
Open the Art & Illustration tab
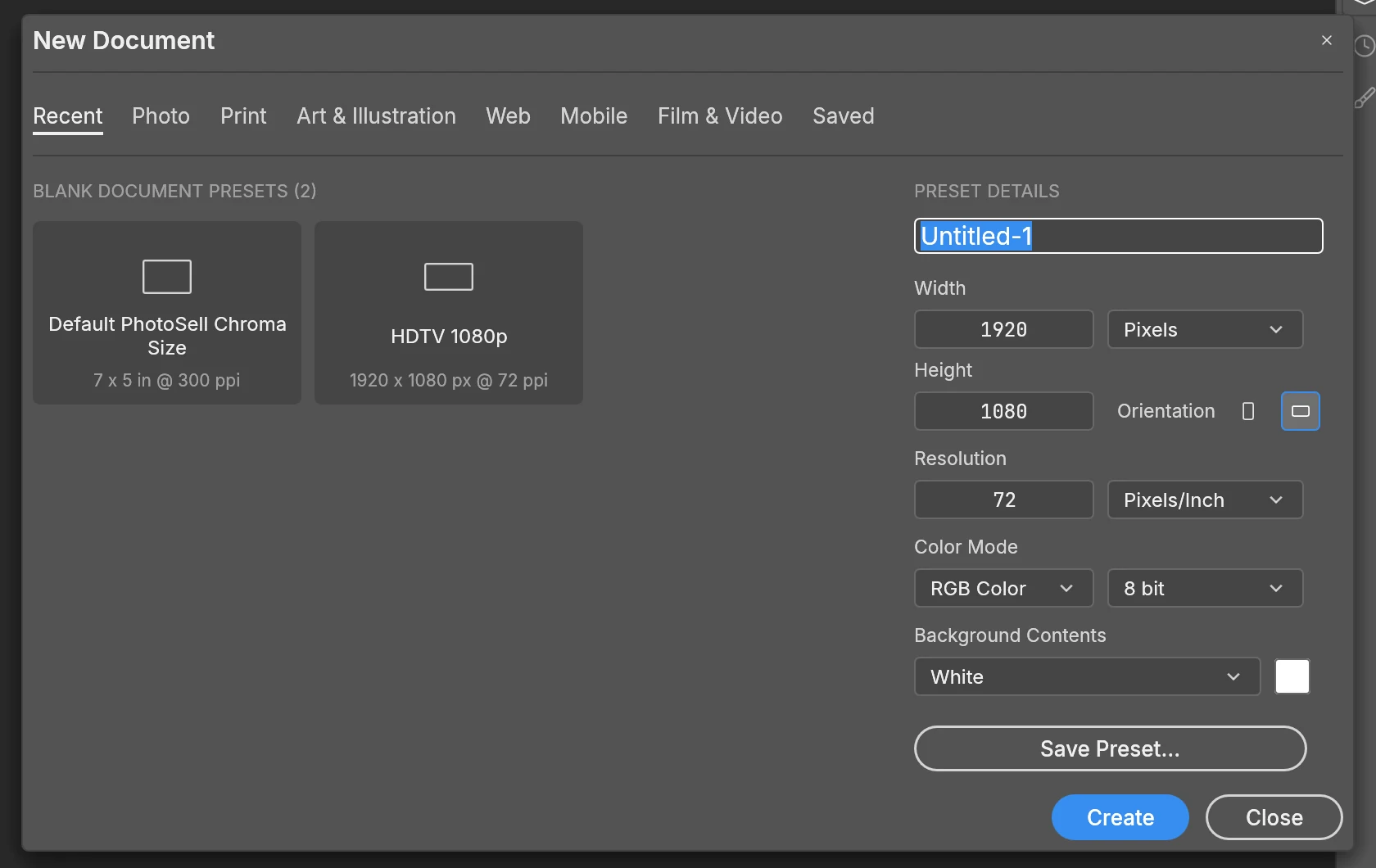(376, 116)
